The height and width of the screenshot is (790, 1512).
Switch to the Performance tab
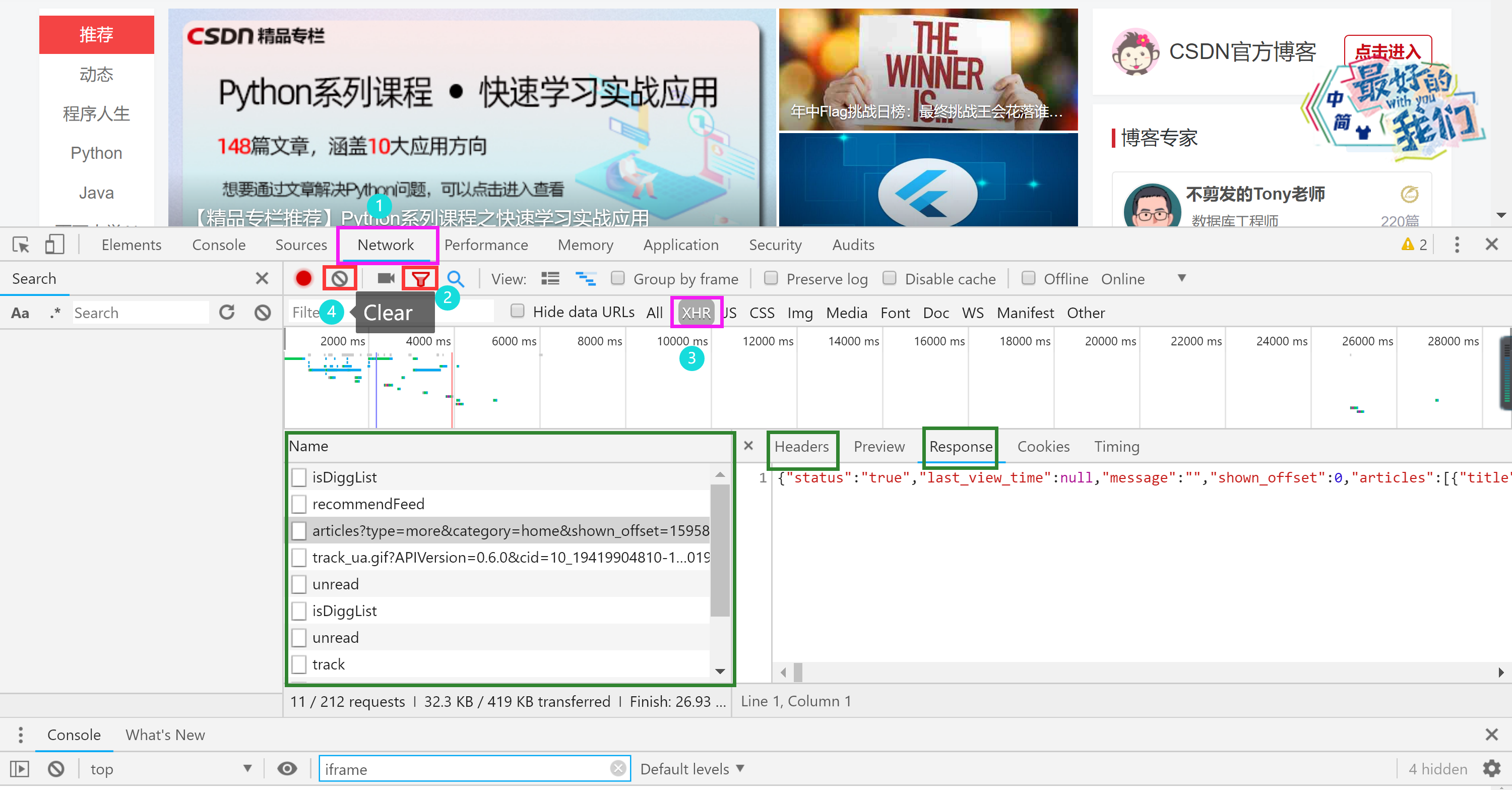[486, 244]
